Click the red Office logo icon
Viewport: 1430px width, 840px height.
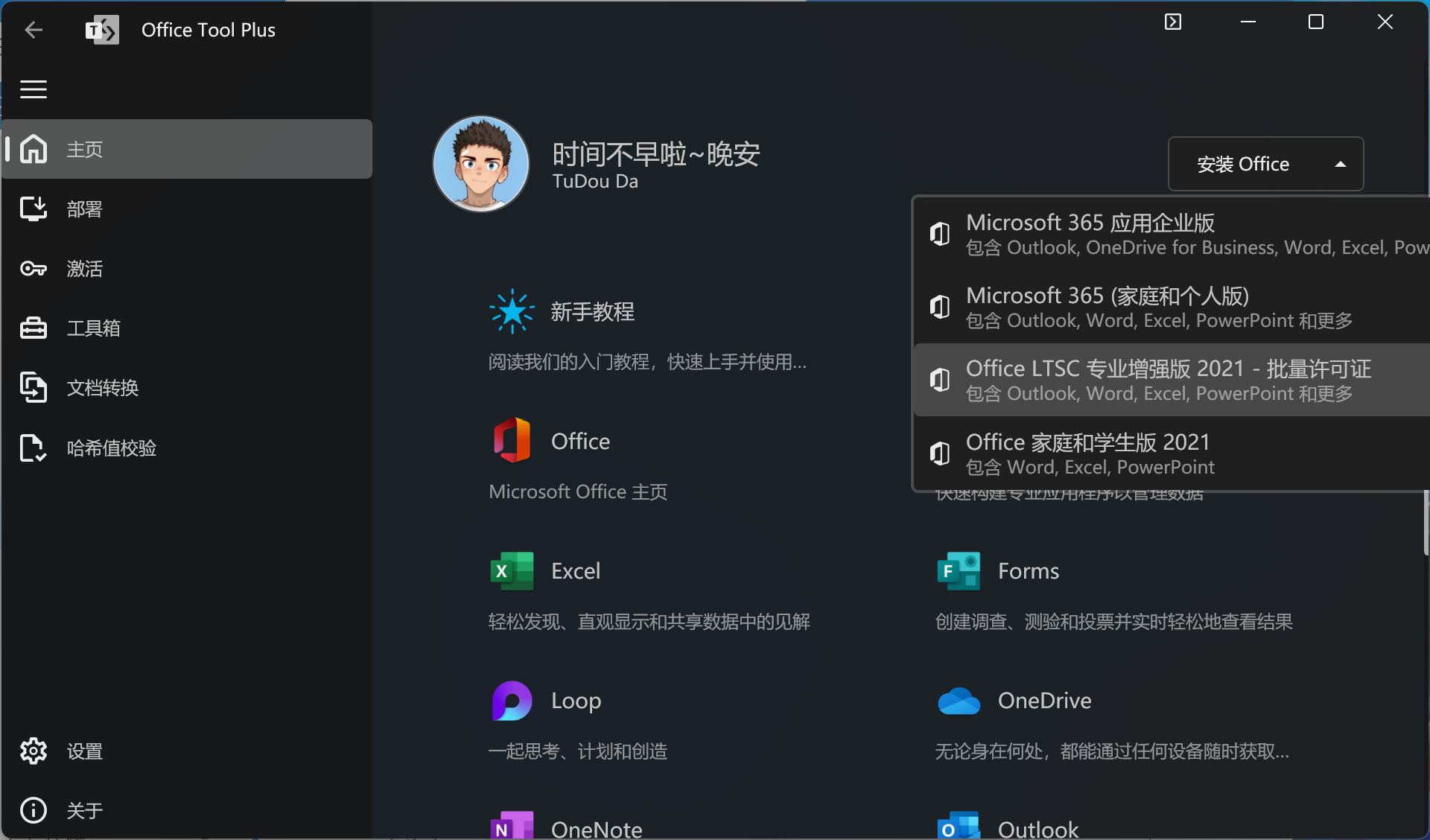point(512,441)
